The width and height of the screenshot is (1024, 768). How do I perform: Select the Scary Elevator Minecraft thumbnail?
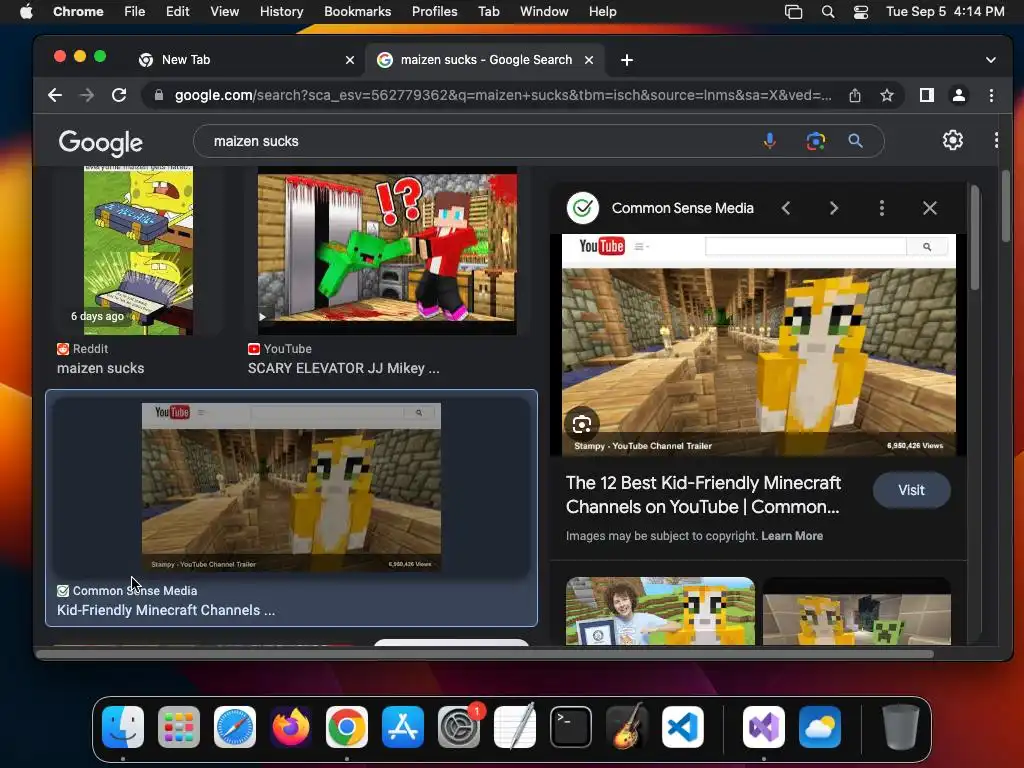click(387, 251)
